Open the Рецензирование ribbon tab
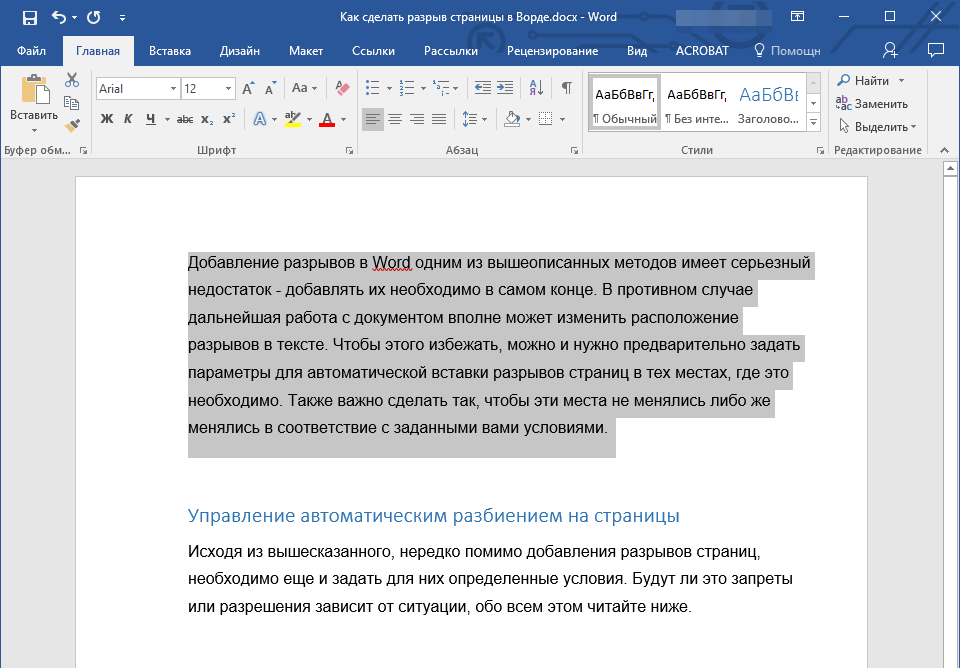Image resolution: width=960 pixels, height=668 pixels. coord(552,51)
